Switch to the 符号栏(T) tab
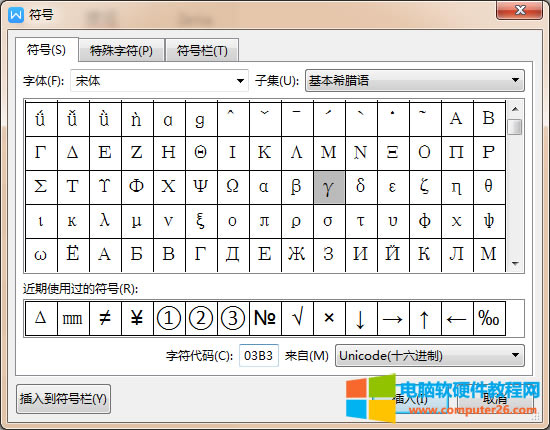Viewport: 550px width, 430px height. coord(202,51)
